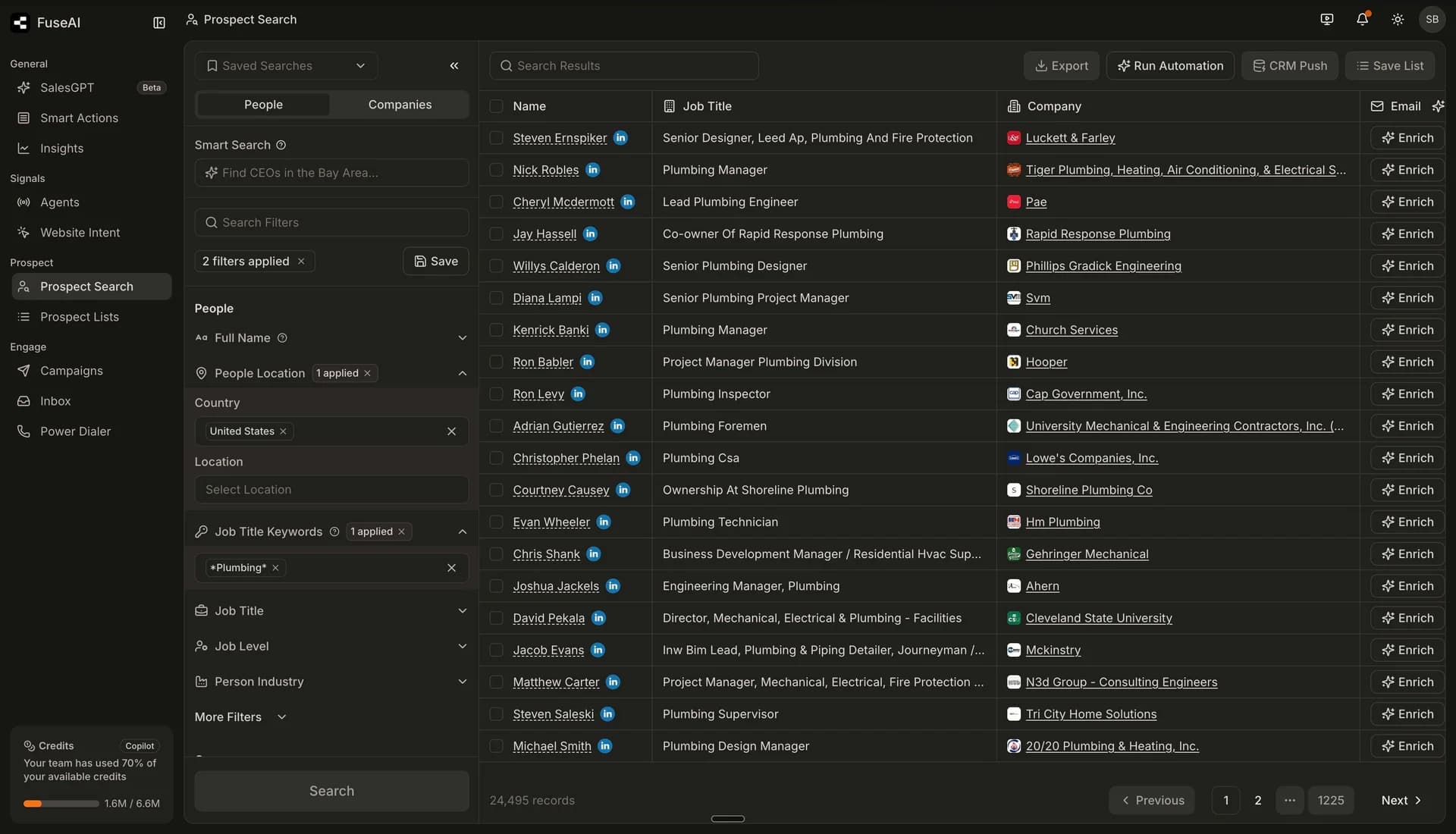
Task: Open Website Intent
Action: pyautogui.click(x=80, y=232)
